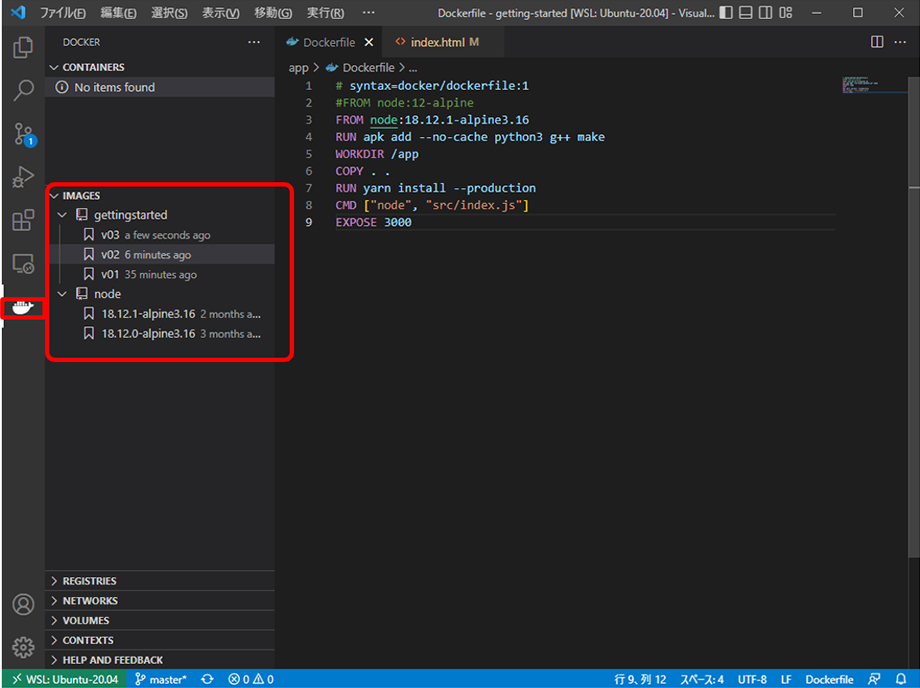Open the Manage gear icon
Screen dimensions: 920x688
[23, 647]
